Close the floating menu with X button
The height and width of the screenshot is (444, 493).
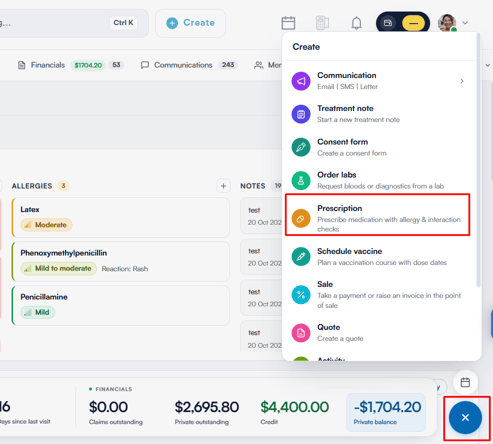pos(465,417)
